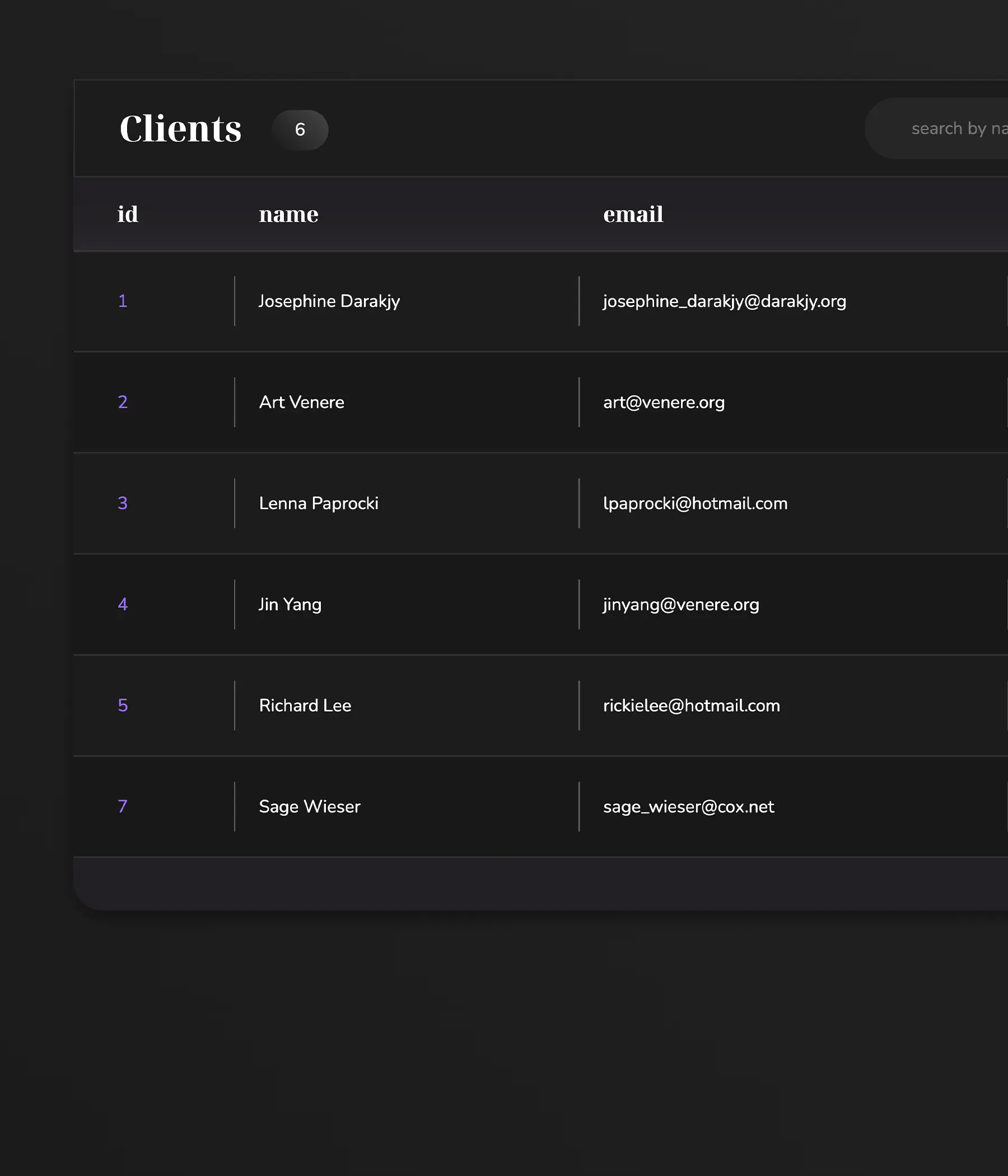Select id 7 in Sage Wieser row
Viewport: 1008px width, 1176px height.
coord(123,806)
